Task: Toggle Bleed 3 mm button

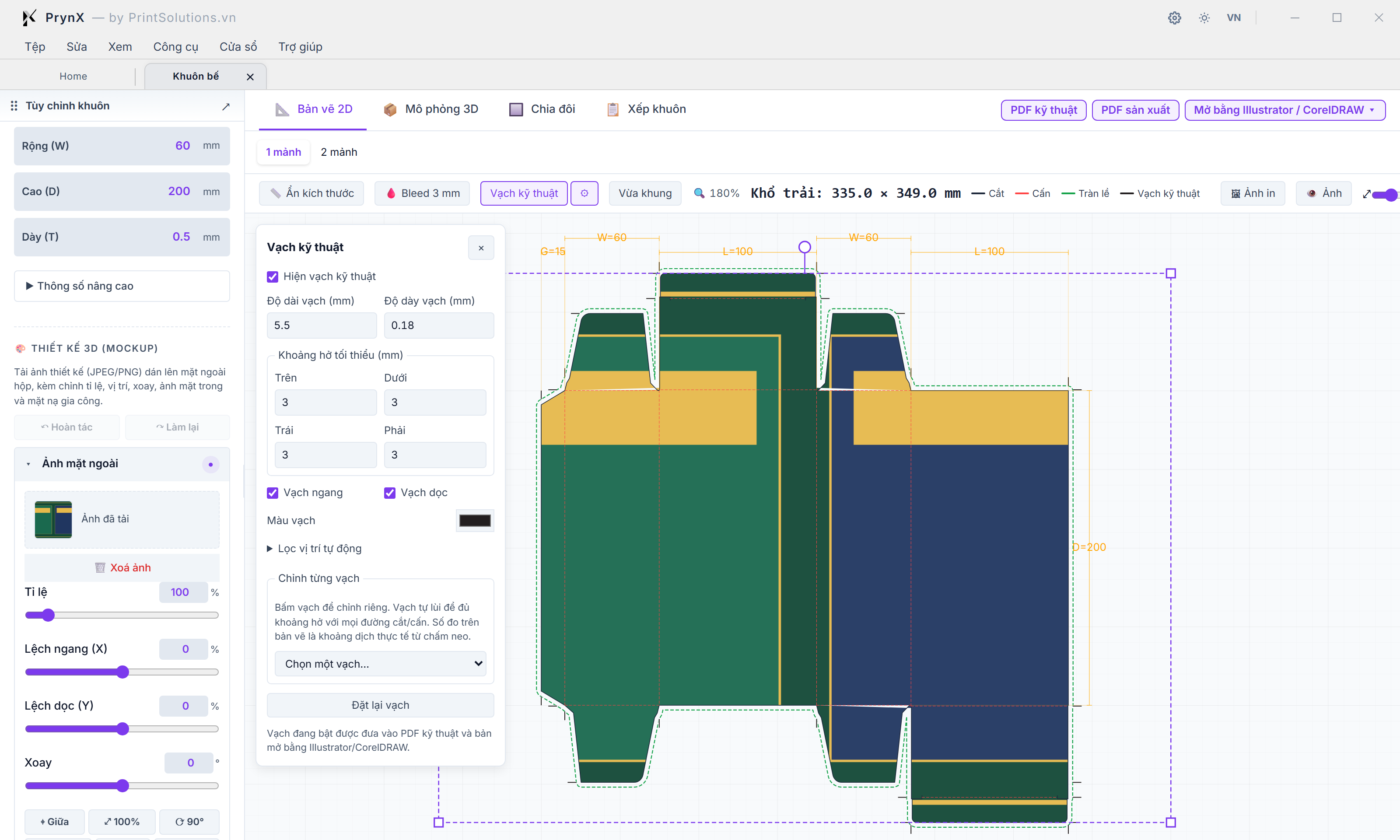Action: (x=422, y=193)
